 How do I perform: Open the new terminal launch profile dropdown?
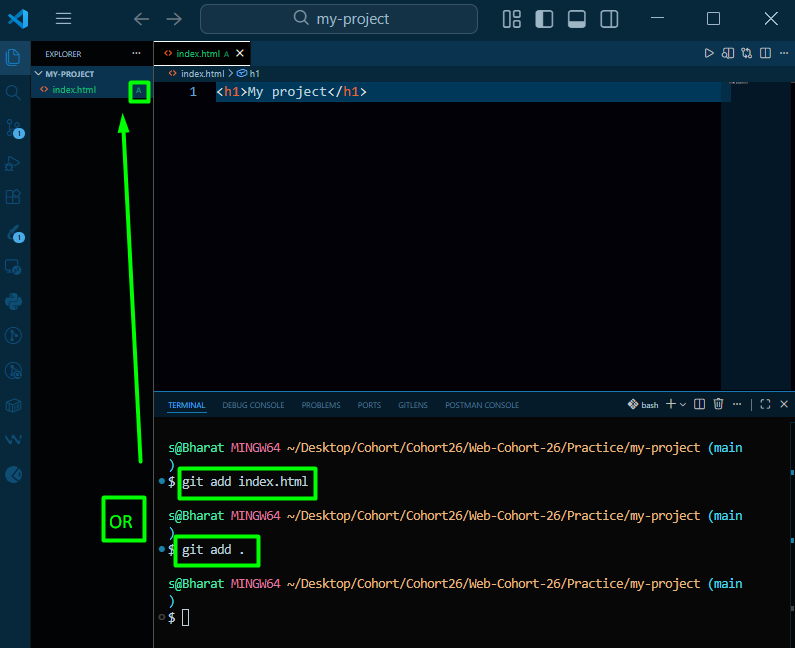tap(683, 404)
